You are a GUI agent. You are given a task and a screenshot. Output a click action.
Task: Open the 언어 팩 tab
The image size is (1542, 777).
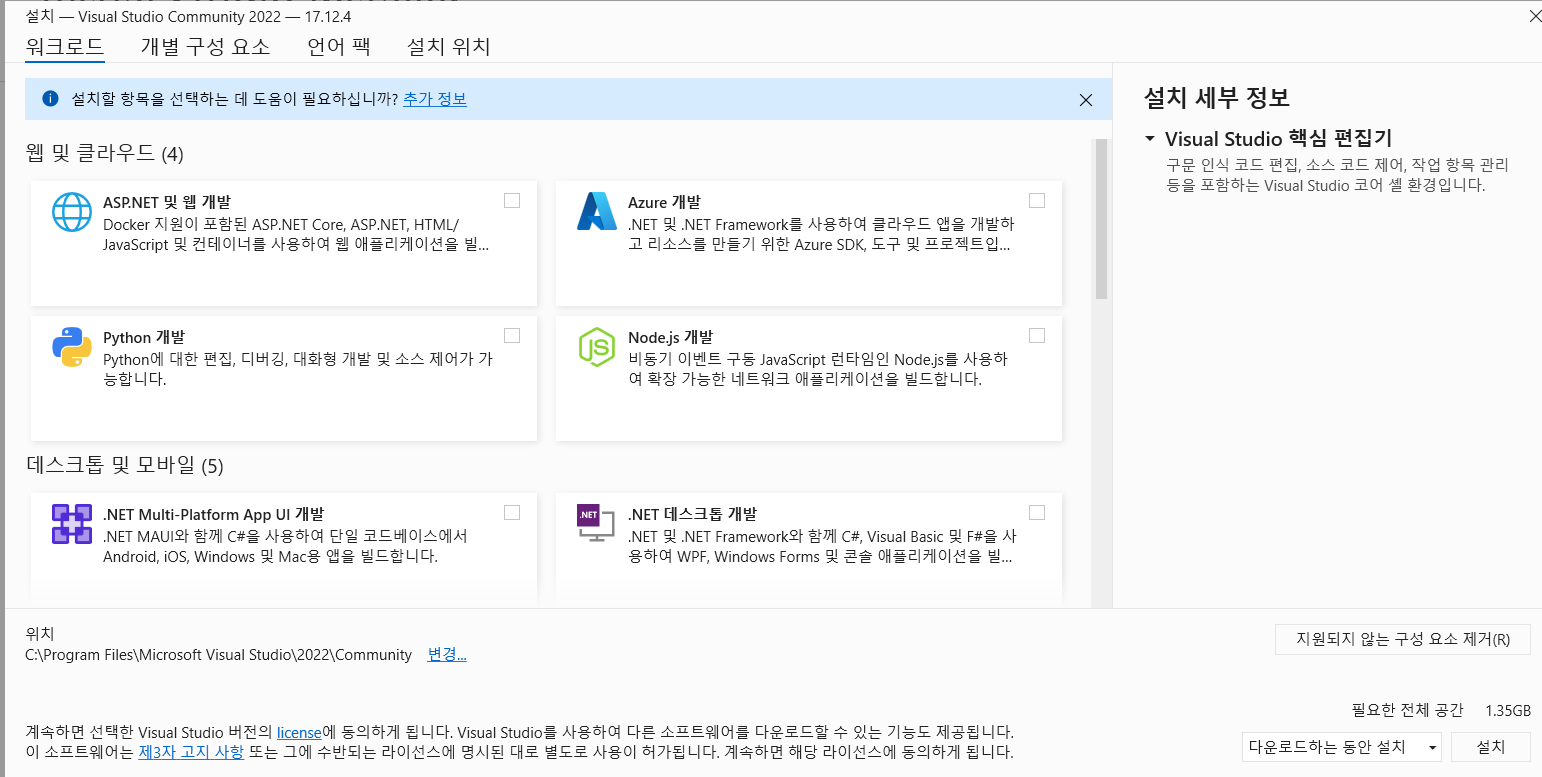[x=338, y=47]
